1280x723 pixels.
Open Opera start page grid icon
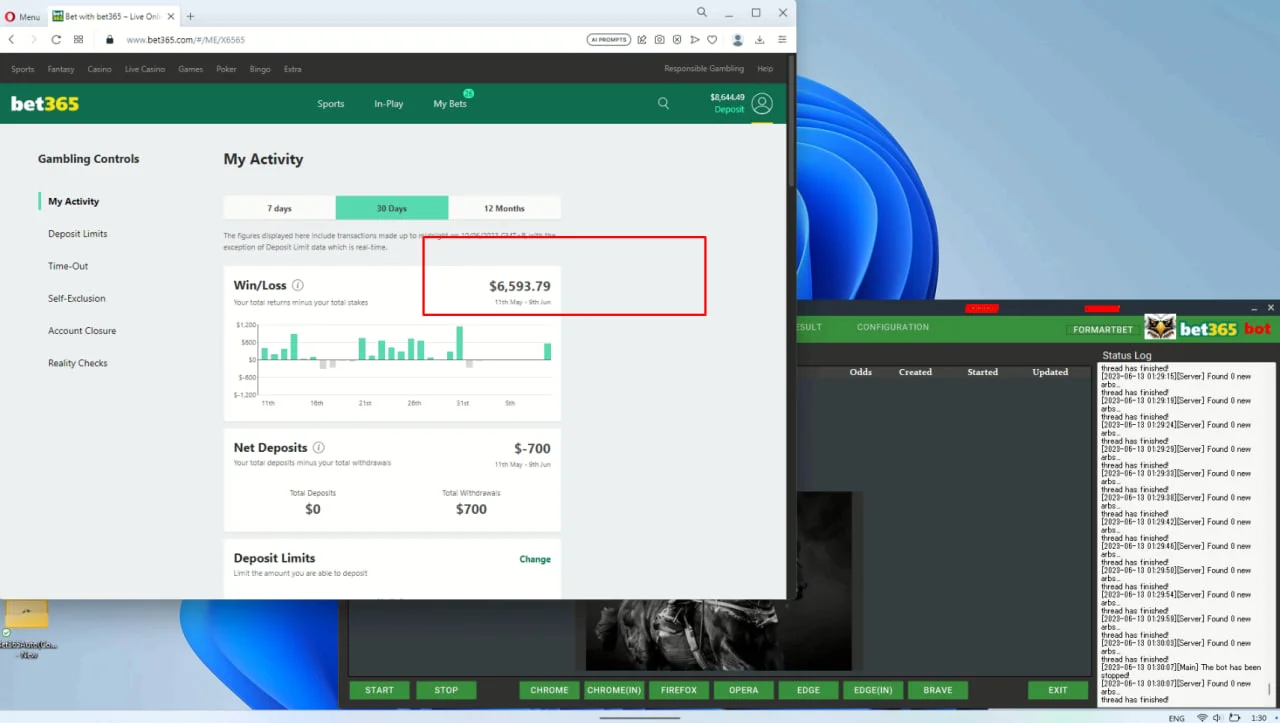[x=79, y=40]
